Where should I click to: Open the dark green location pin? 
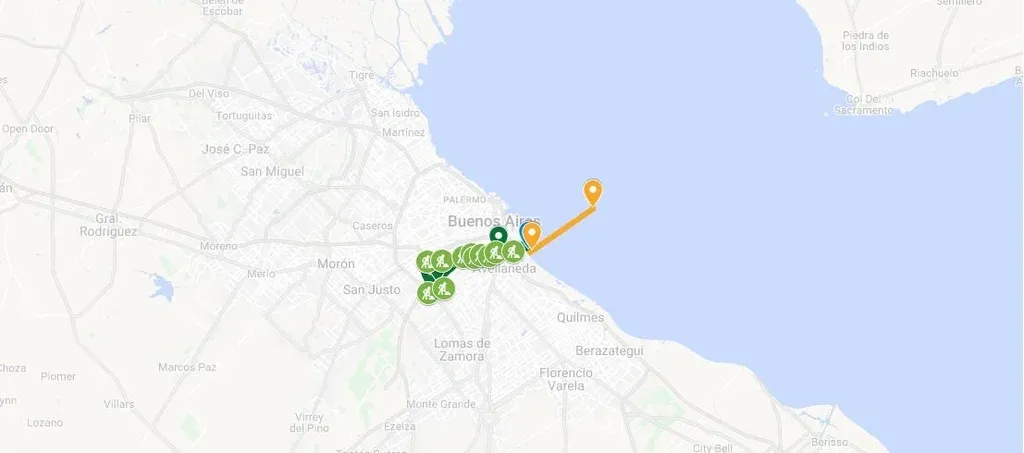498,236
